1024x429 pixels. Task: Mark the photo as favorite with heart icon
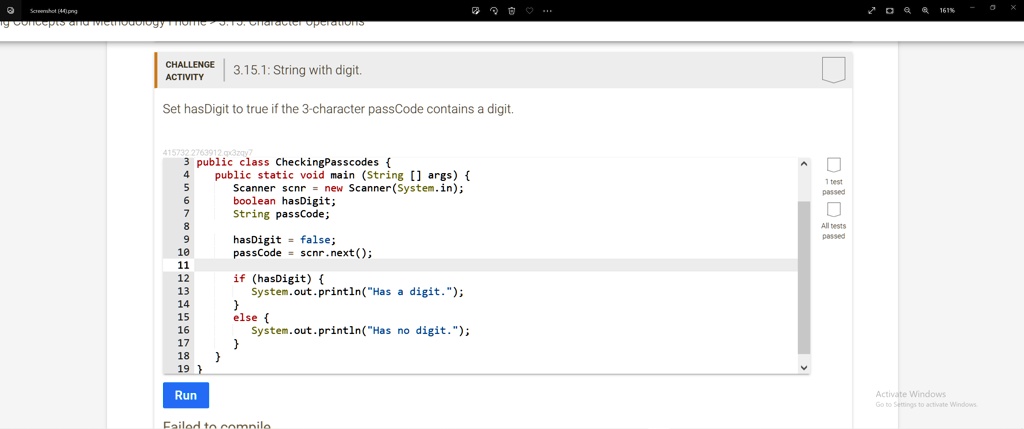pos(530,10)
